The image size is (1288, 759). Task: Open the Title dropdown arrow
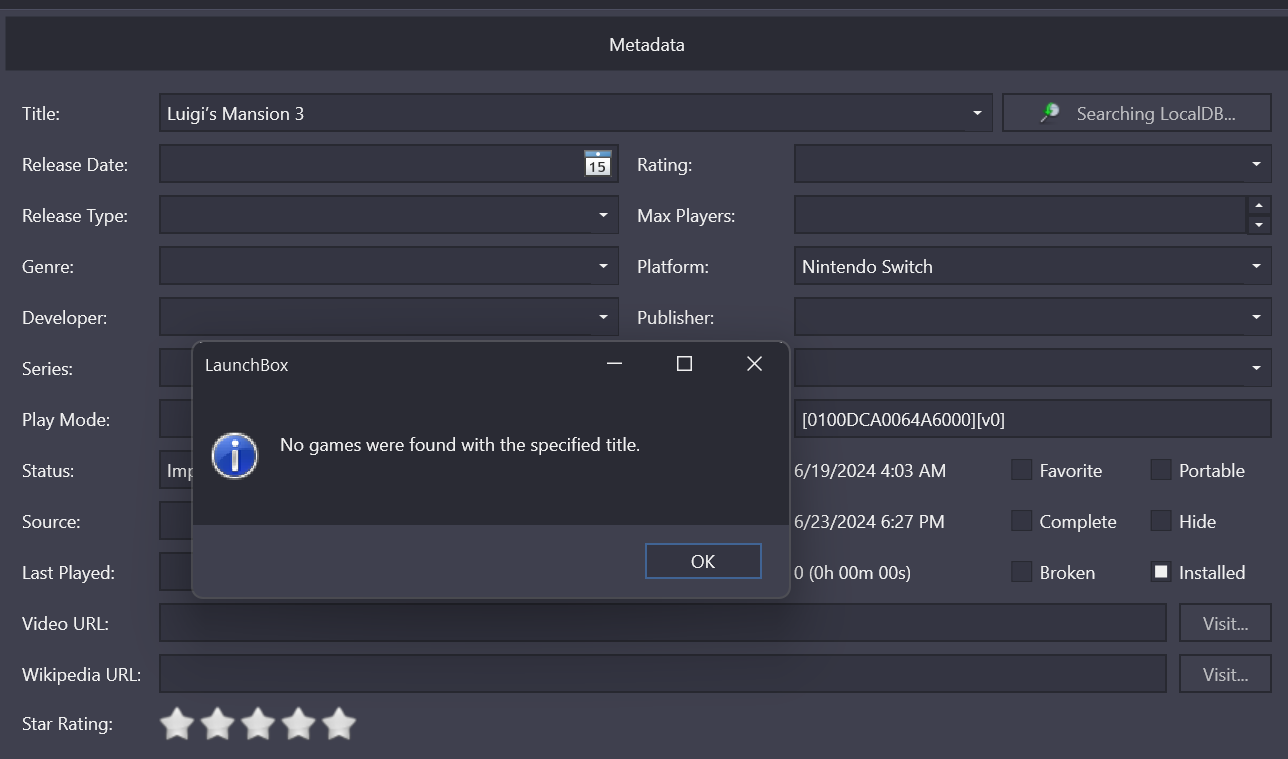point(977,113)
